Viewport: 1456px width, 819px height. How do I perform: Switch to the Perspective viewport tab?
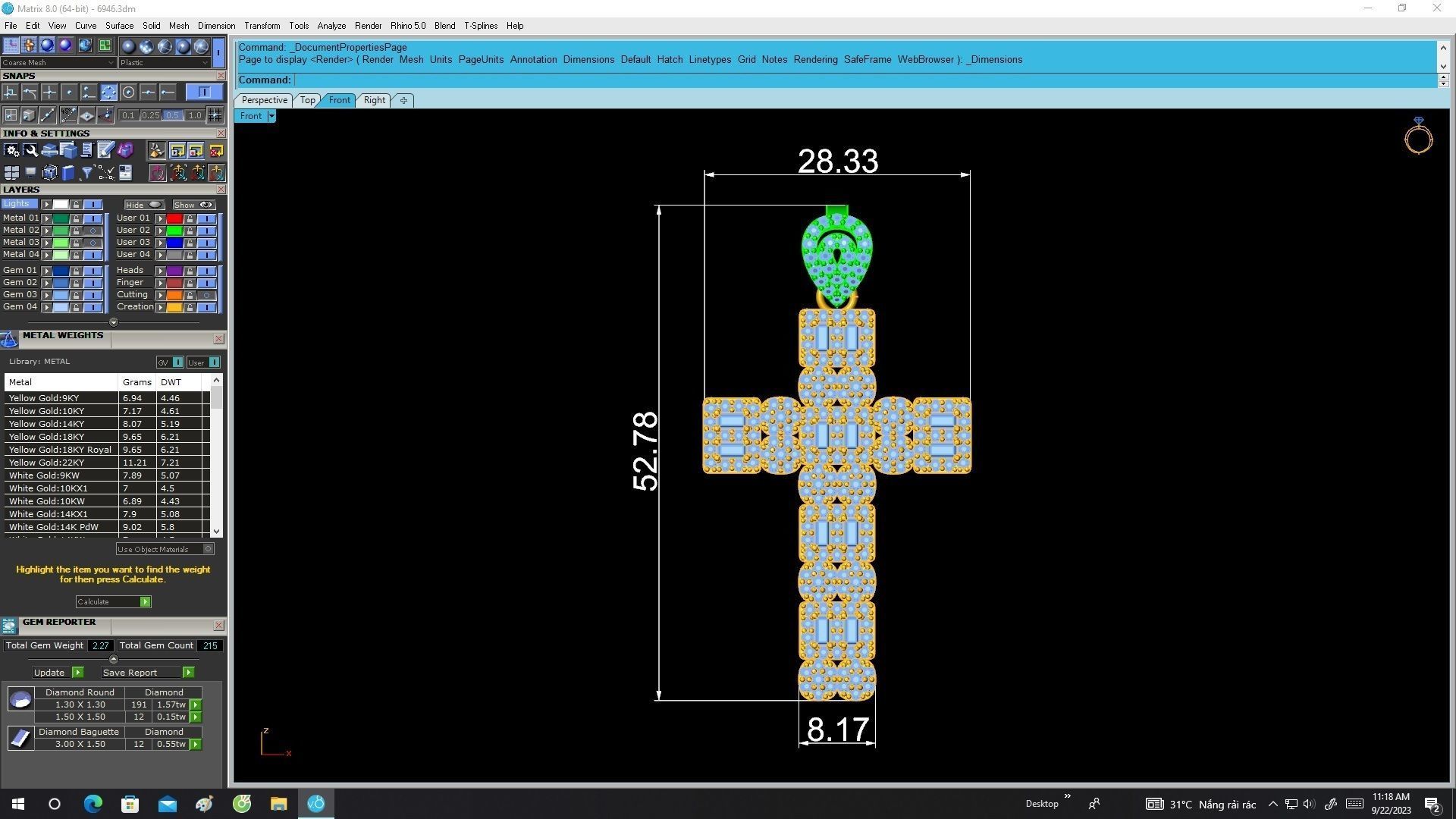pyautogui.click(x=264, y=100)
